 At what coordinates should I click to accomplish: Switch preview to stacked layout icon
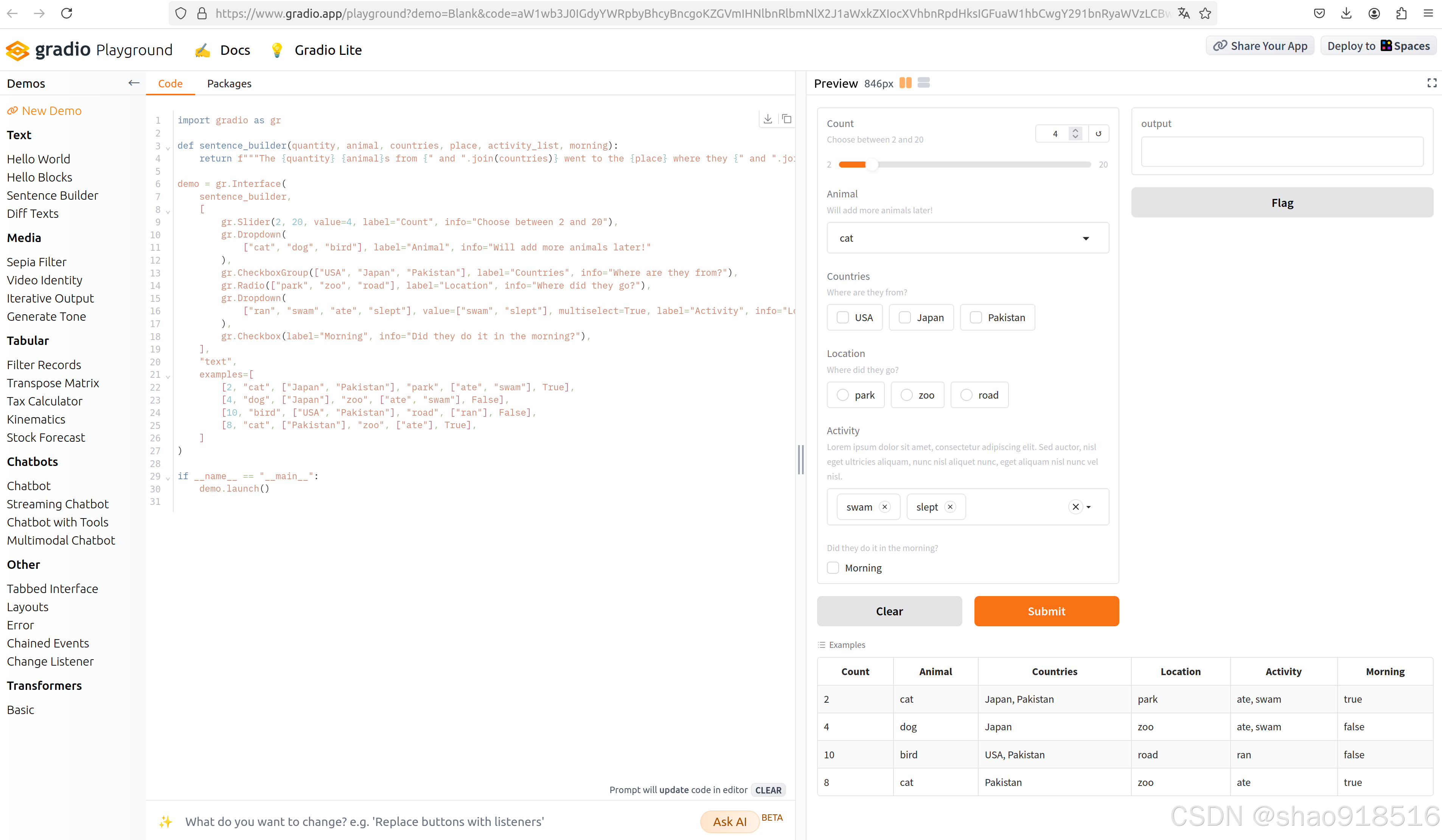point(923,83)
